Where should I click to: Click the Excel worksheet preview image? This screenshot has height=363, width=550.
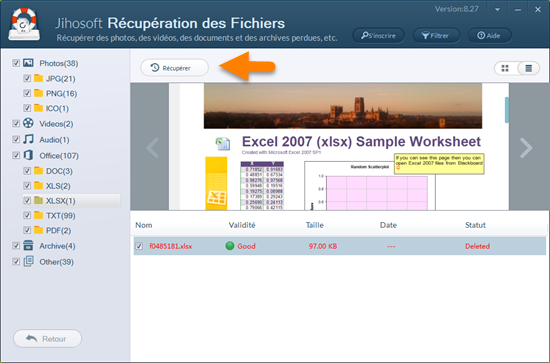point(338,147)
